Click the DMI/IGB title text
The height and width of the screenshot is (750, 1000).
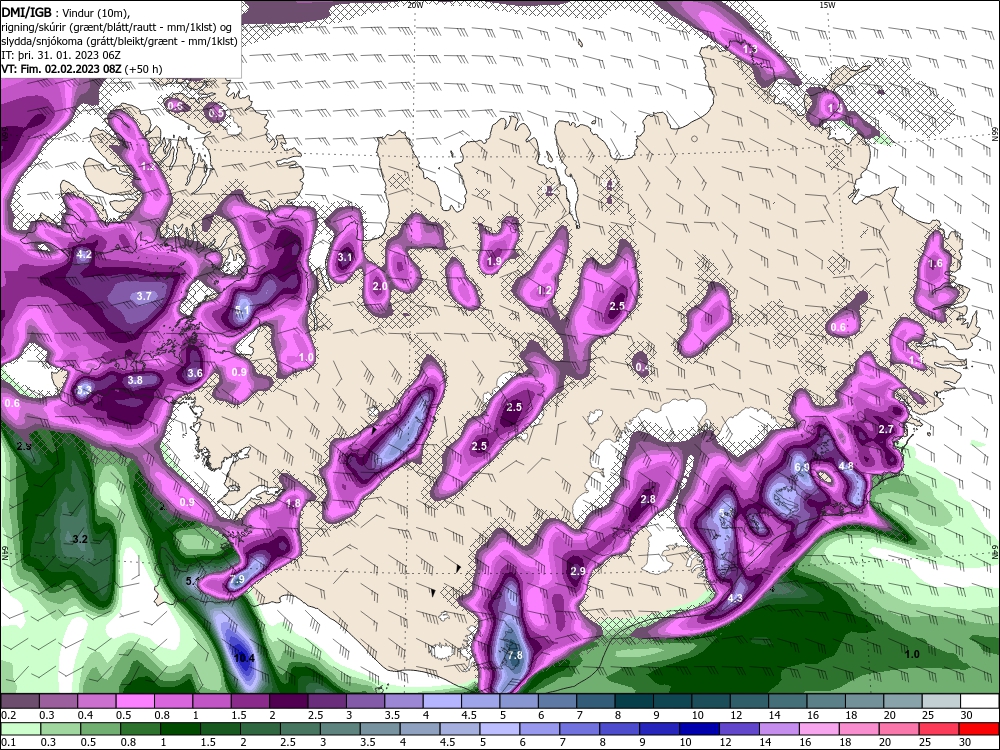pyautogui.click(x=26, y=11)
